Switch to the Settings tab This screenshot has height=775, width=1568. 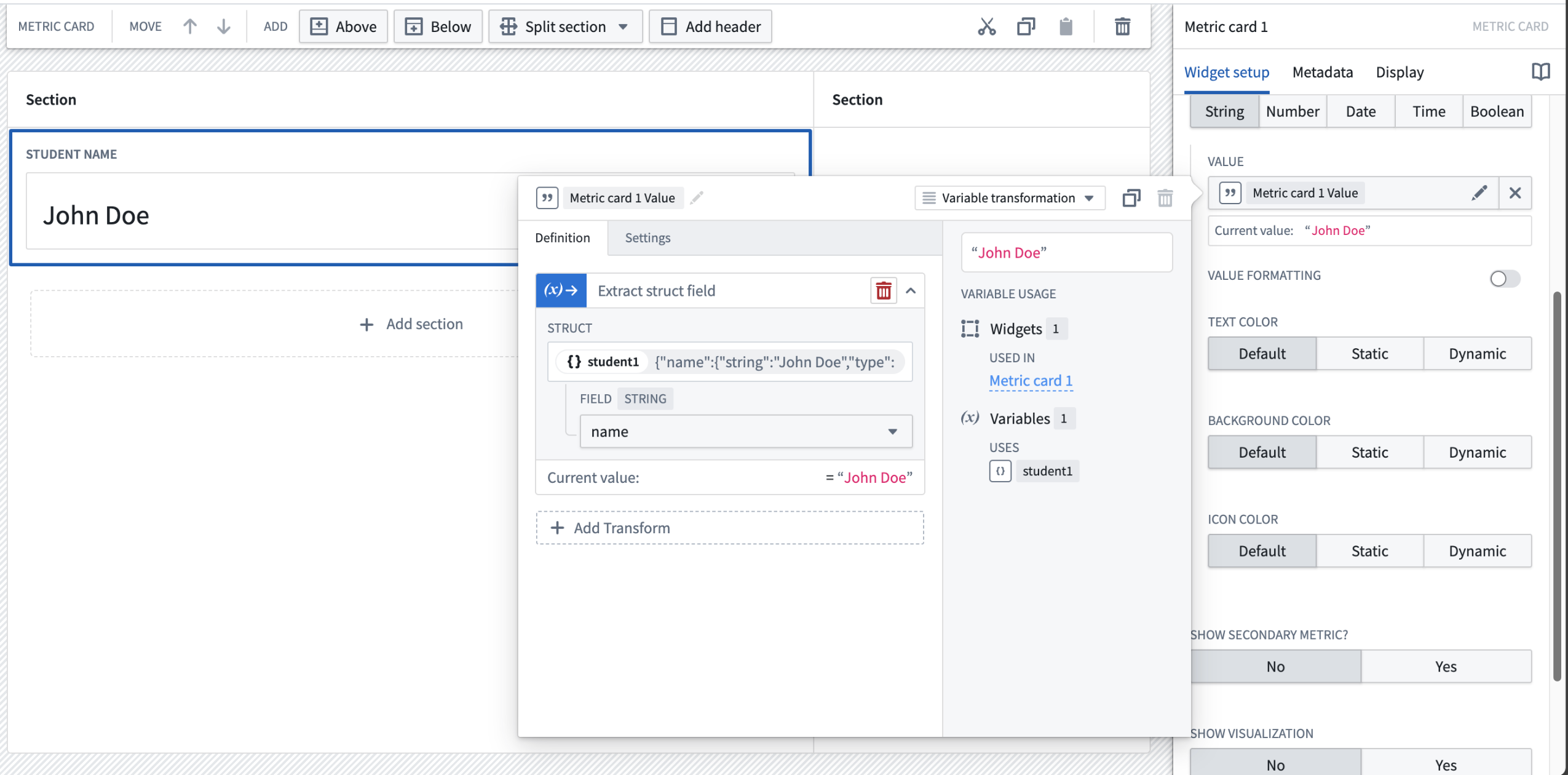tap(647, 238)
